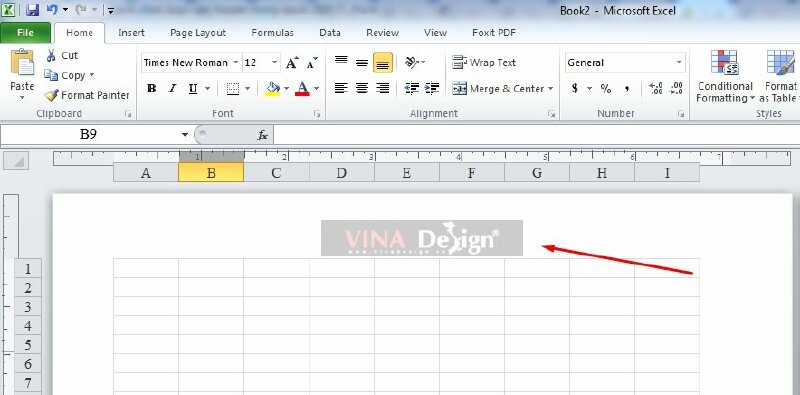Copy the selected cells
Image resolution: width=800 pixels, height=395 pixels.
point(64,75)
